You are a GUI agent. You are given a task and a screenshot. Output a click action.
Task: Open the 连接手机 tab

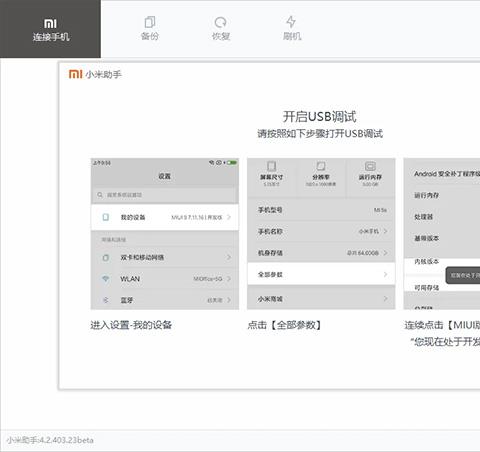pyautogui.click(x=50, y=29)
